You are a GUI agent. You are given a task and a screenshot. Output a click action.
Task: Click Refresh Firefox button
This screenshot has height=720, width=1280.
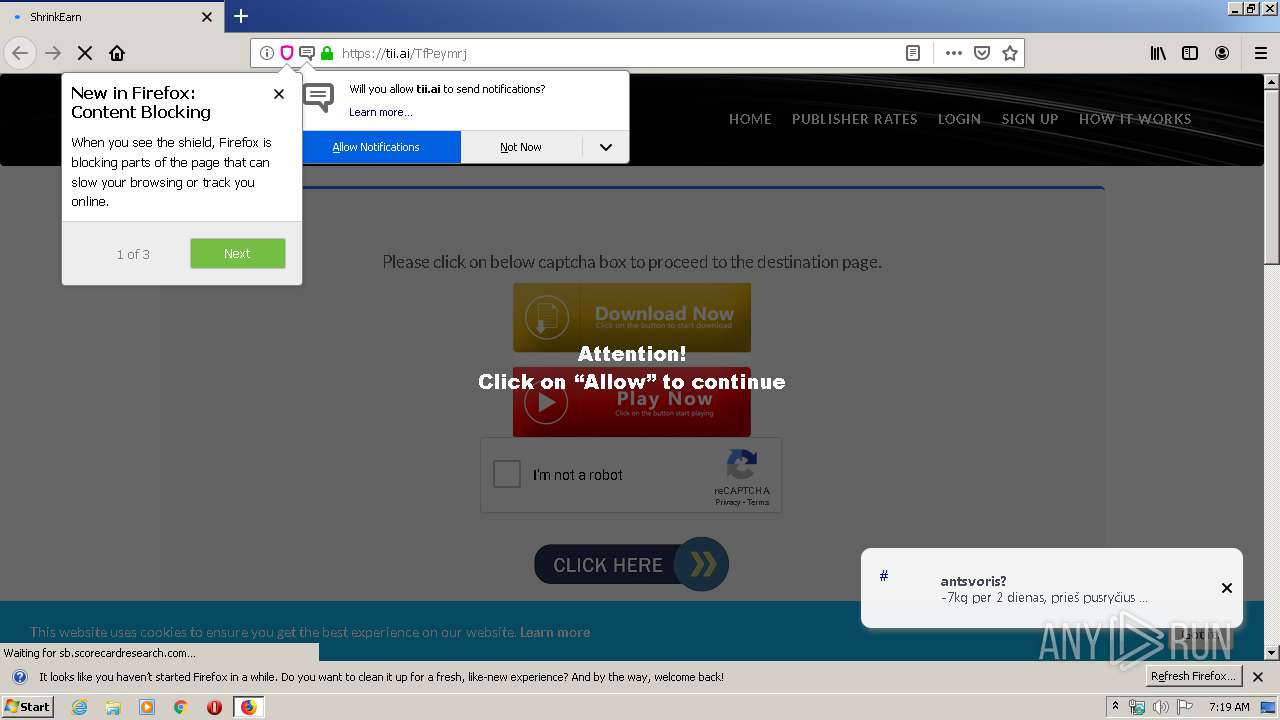(1194, 676)
